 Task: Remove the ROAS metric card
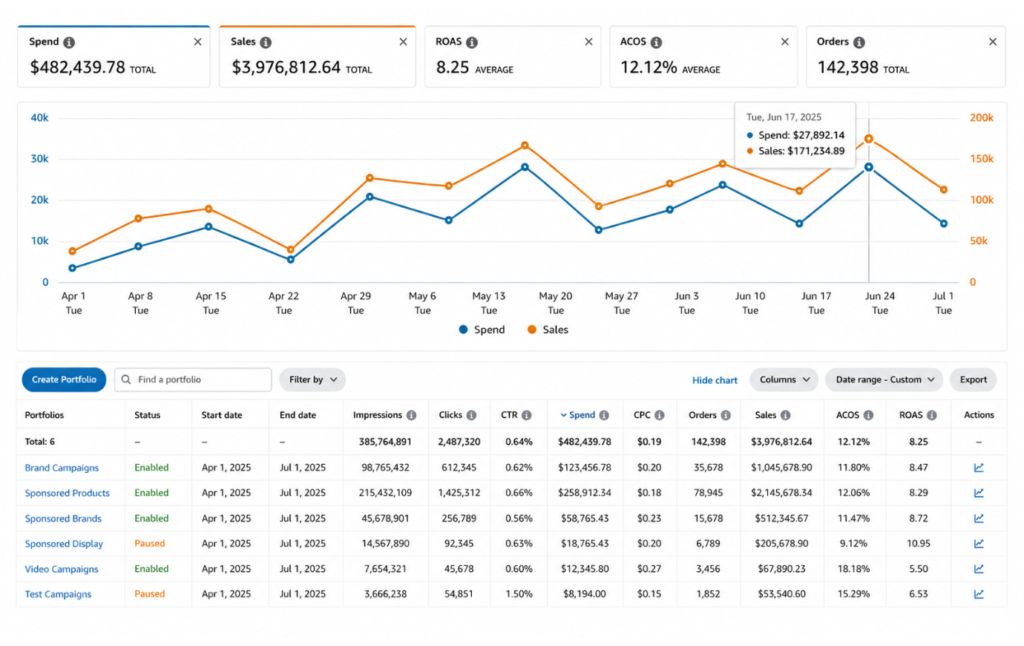click(x=588, y=42)
